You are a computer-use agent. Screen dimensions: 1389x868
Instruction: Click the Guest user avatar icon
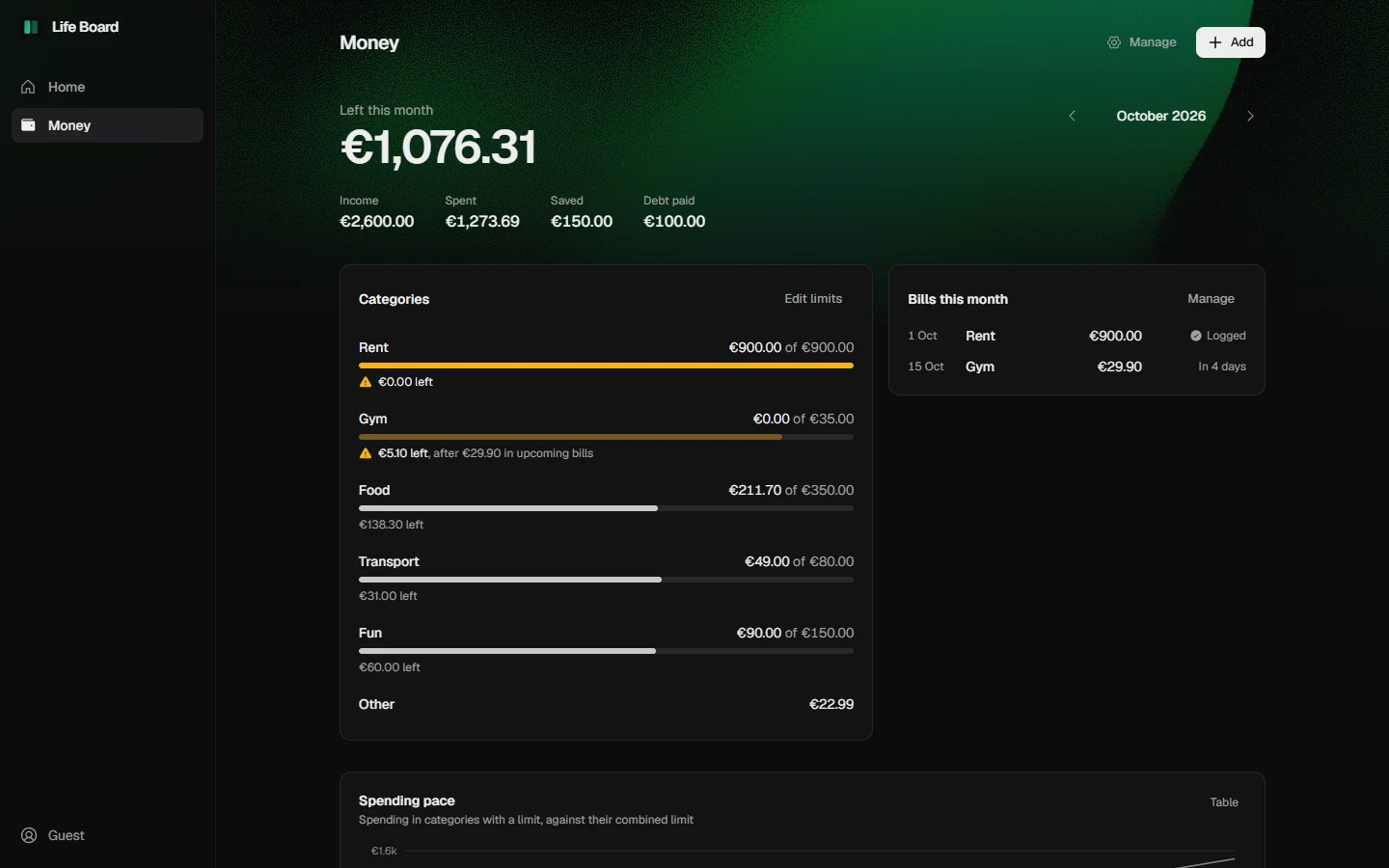coord(29,835)
